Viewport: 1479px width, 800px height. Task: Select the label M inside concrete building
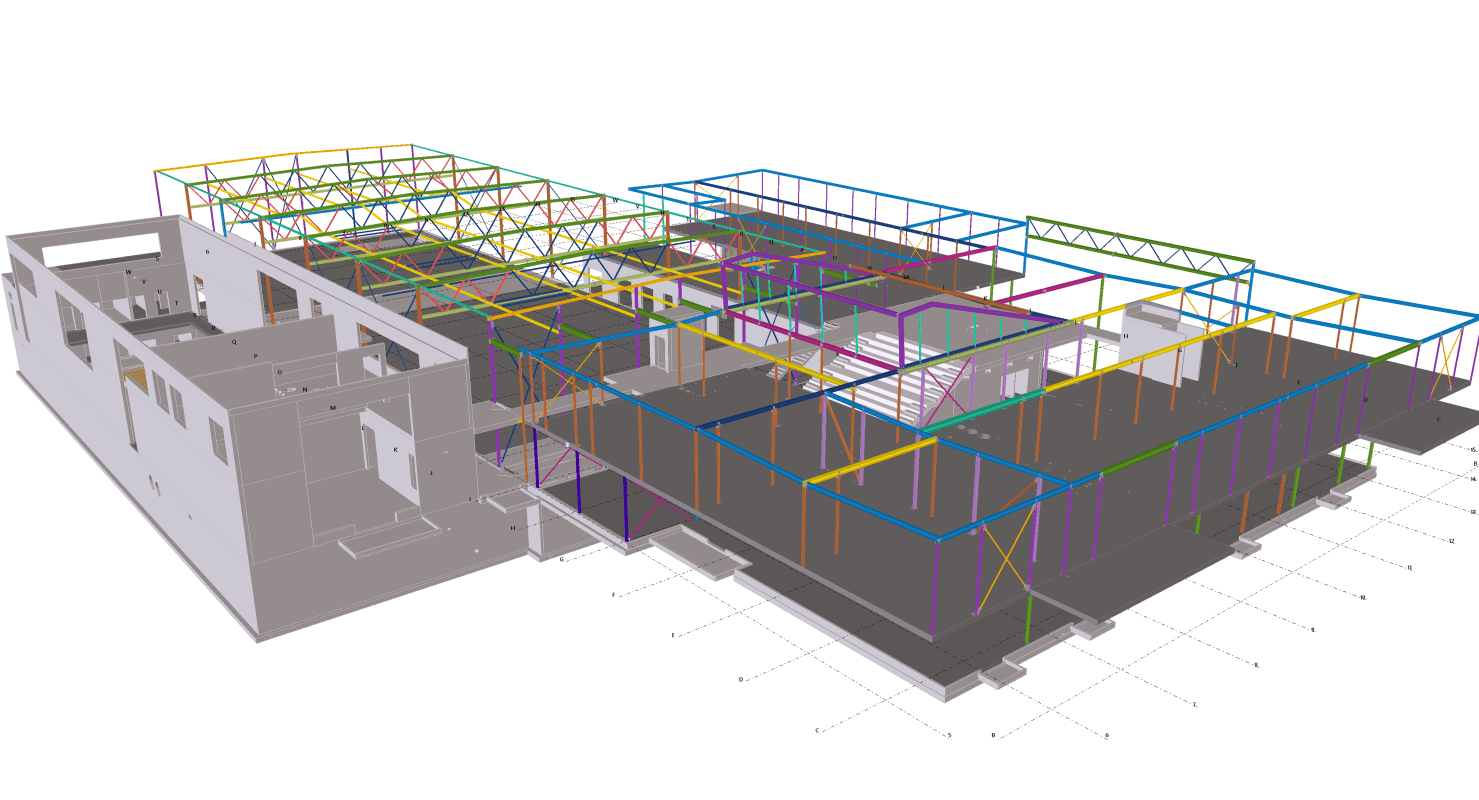(333, 408)
